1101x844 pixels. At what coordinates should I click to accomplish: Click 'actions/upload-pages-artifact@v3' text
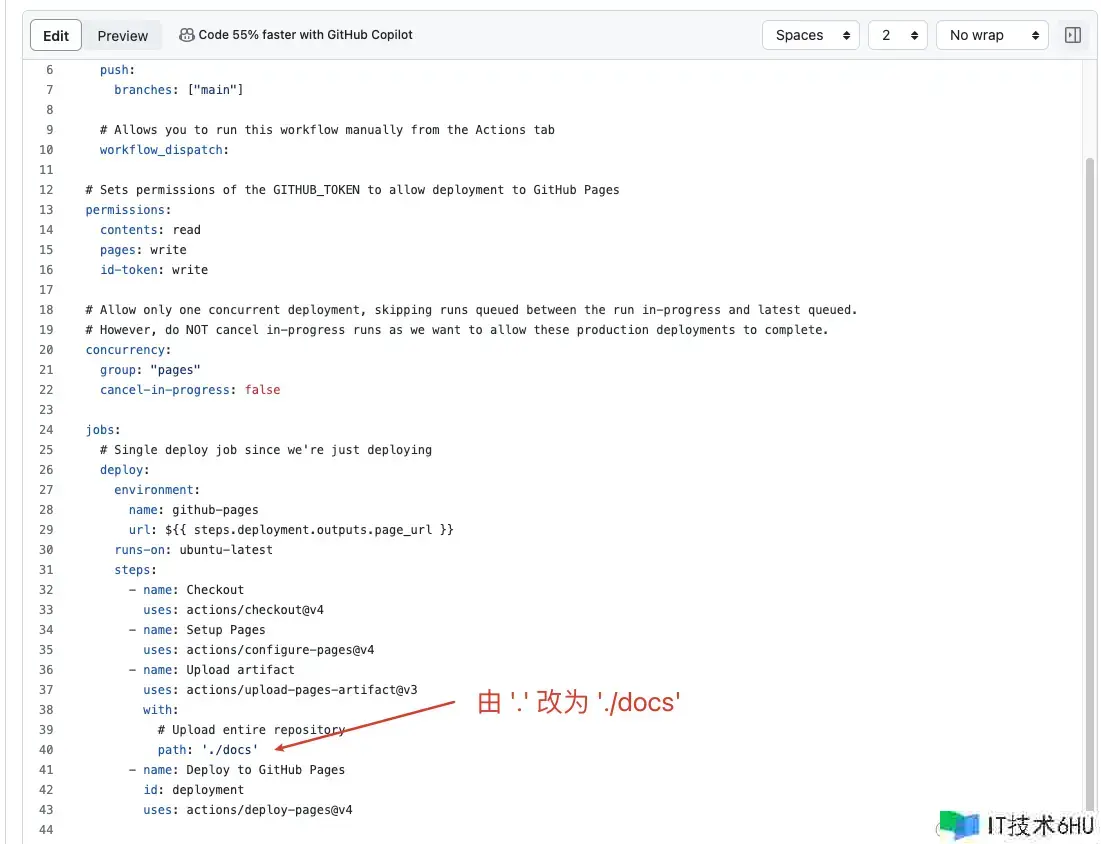click(301, 690)
